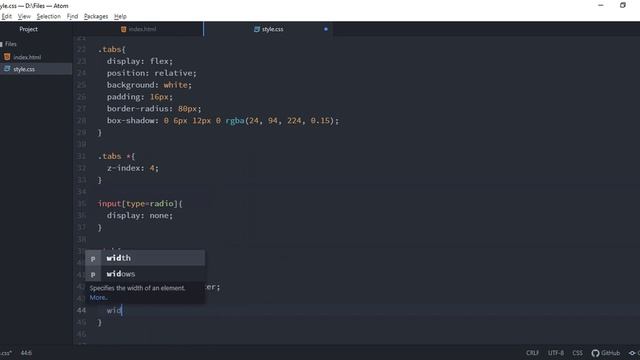This screenshot has height=360, width=640.
Task: Click the CSS icon beside style.css in tree
Action: click(7, 69)
